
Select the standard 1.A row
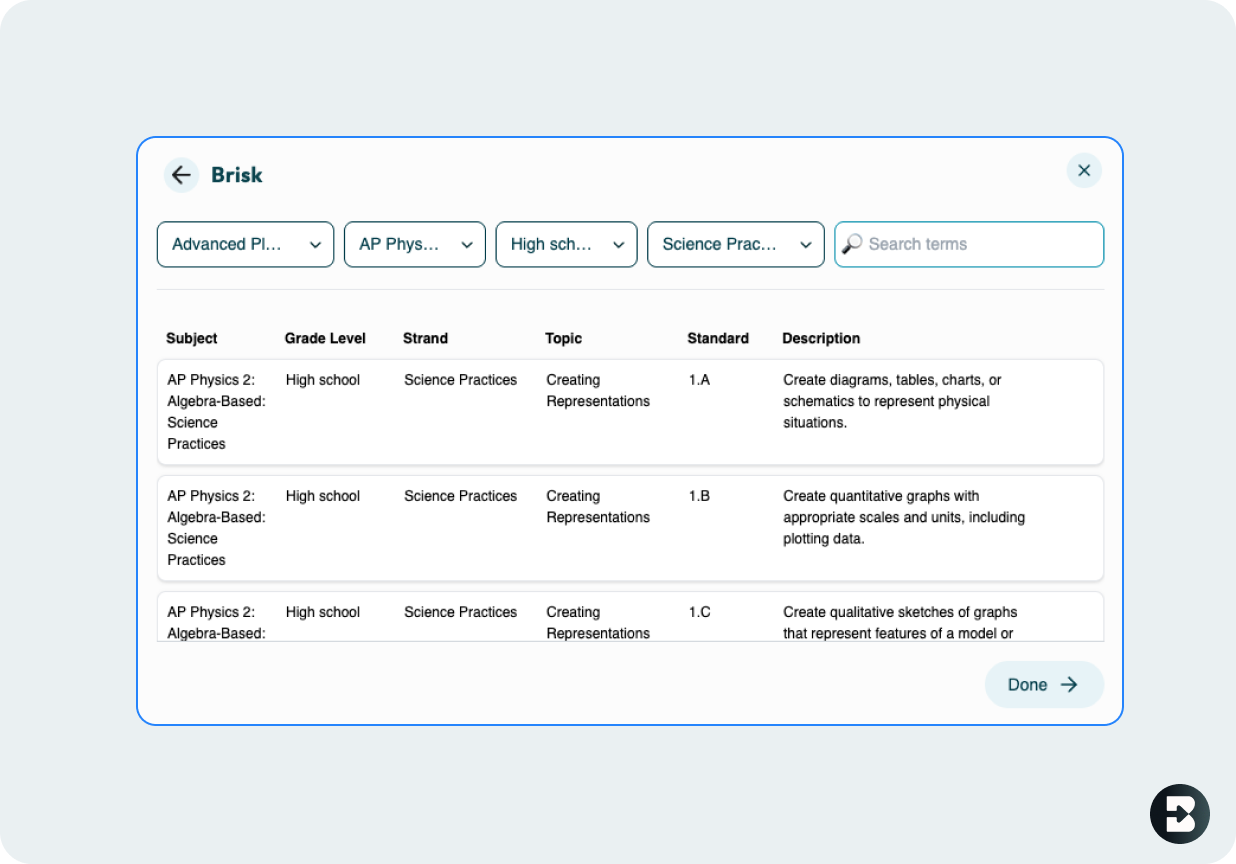tap(630, 412)
